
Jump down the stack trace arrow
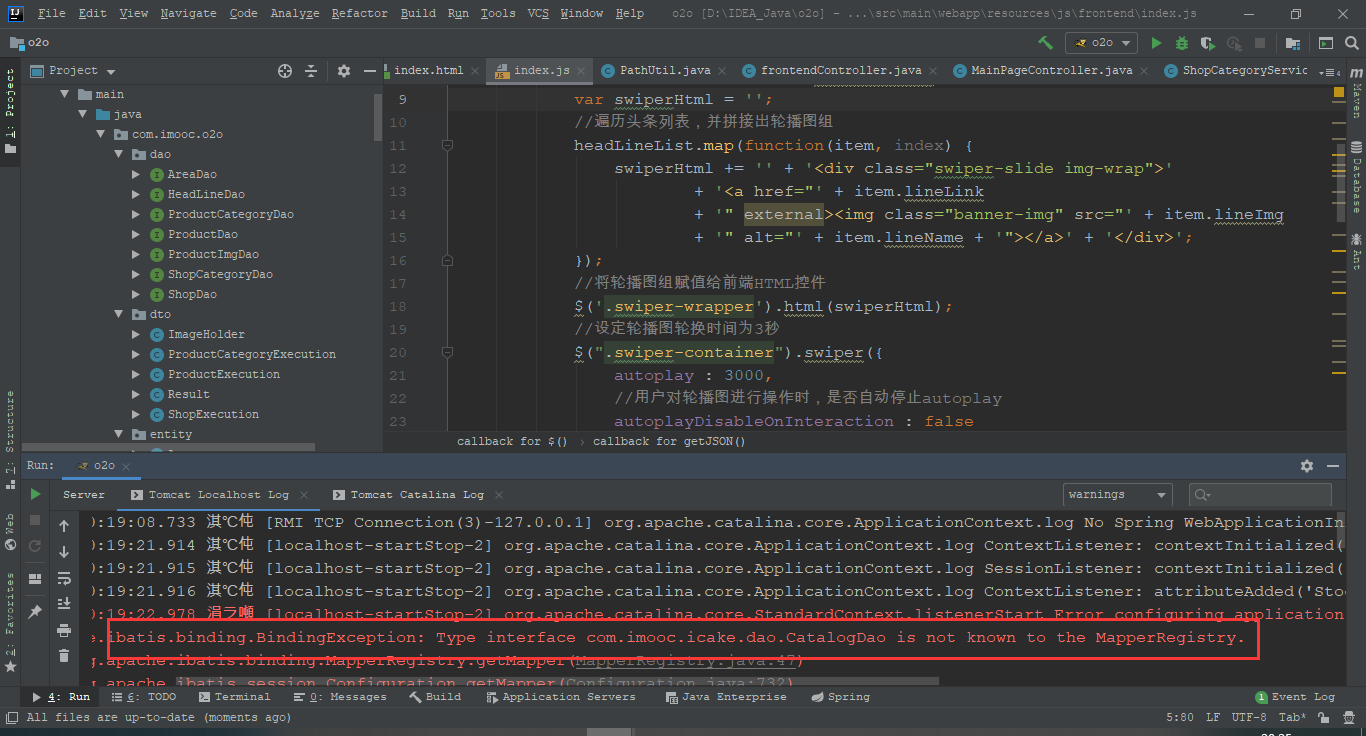click(64, 552)
